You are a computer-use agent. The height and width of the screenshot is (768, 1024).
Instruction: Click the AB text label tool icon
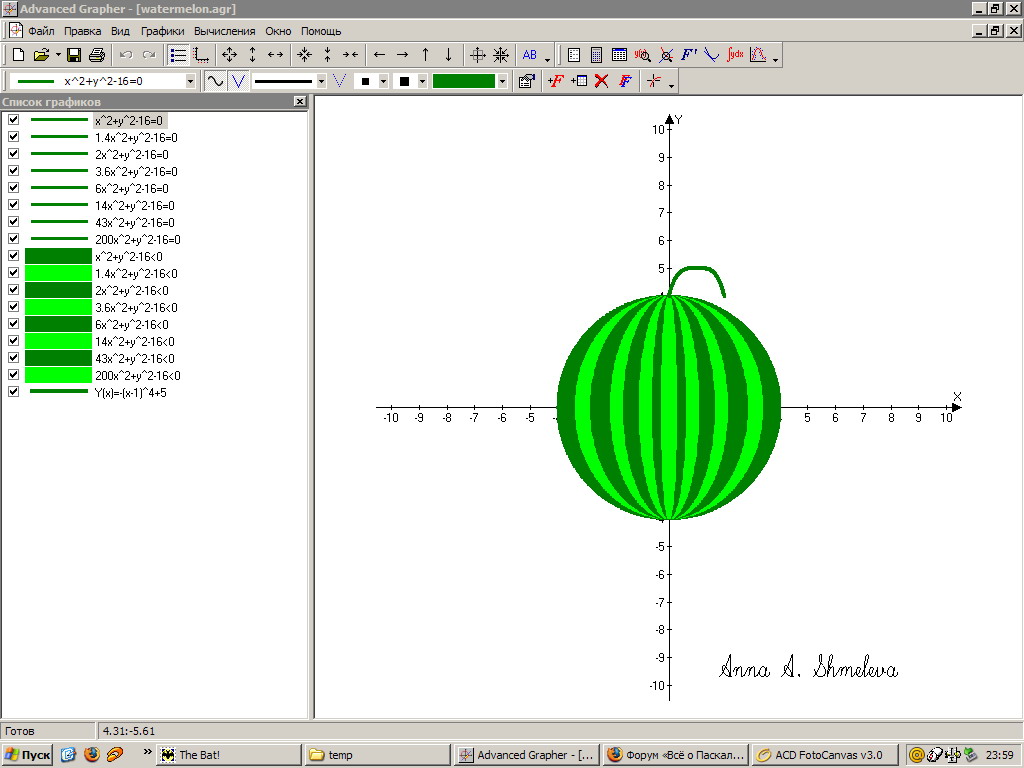tap(530, 55)
